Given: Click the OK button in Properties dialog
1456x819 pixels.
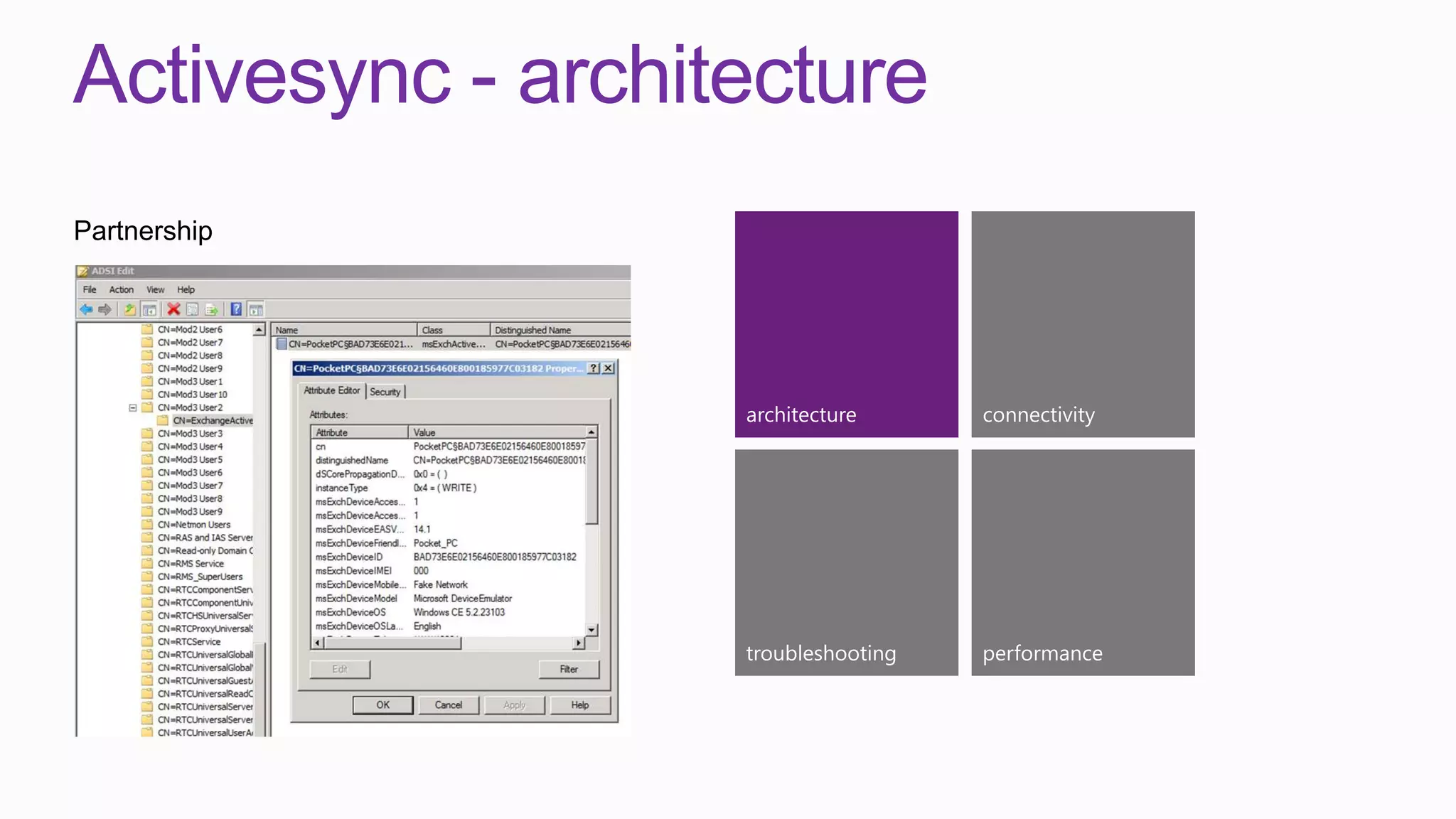Looking at the screenshot, I should point(382,705).
